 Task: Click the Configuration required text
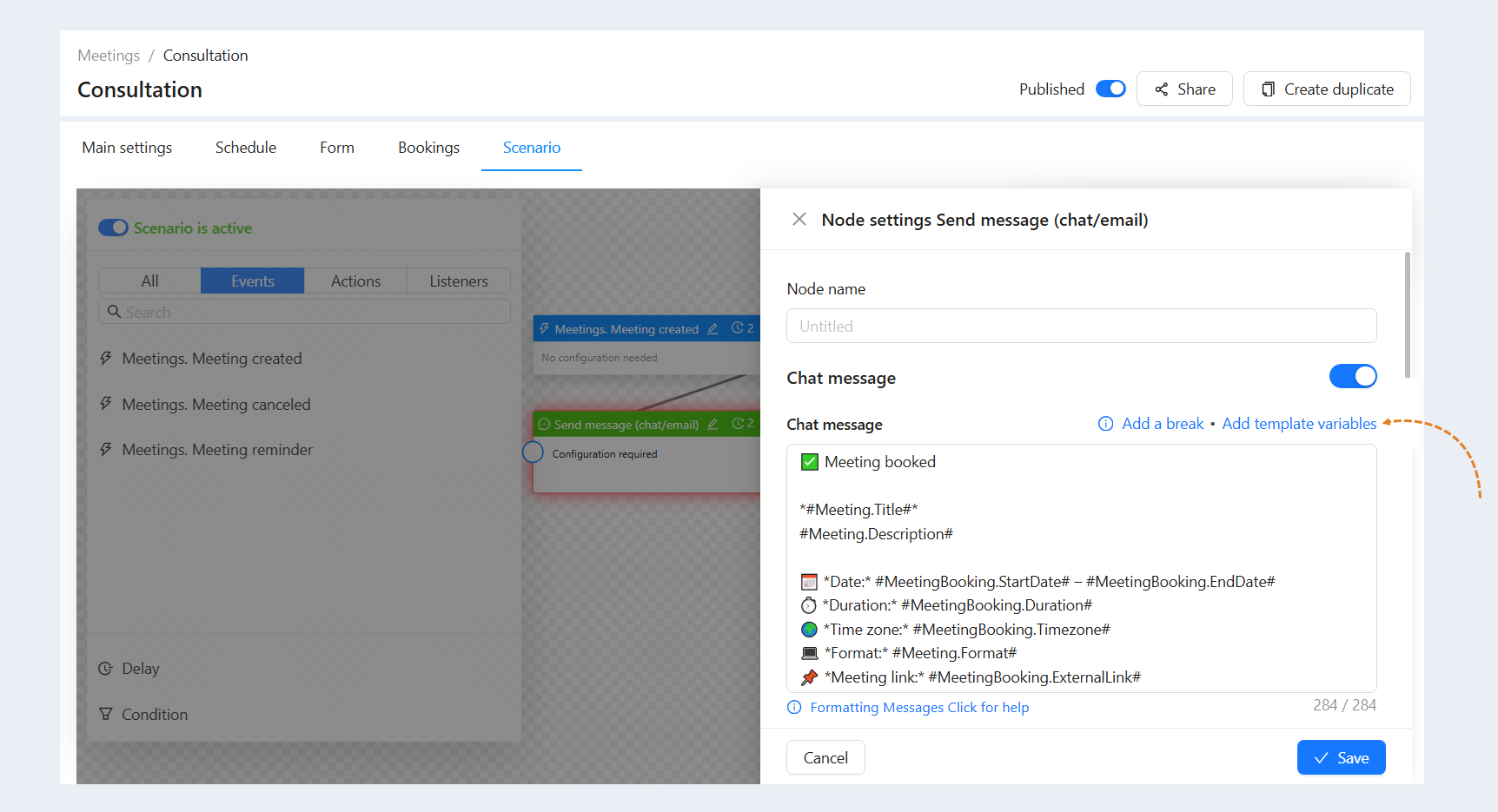tap(605, 453)
